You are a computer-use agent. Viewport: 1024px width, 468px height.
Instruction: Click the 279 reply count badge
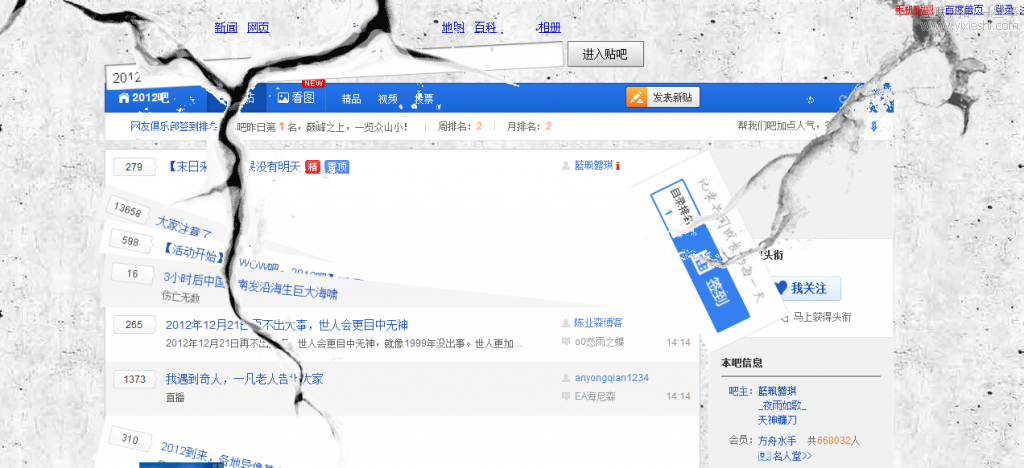click(x=134, y=167)
